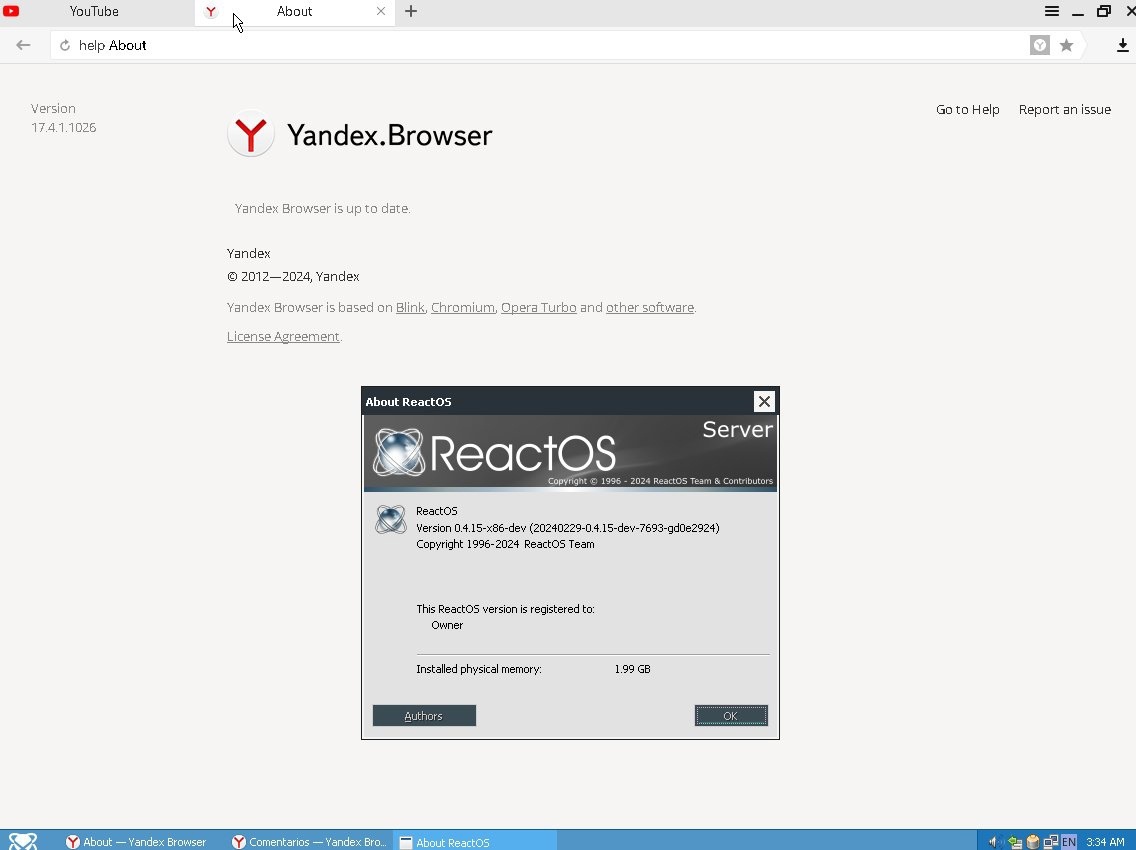Image resolution: width=1136 pixels, height=850 pixels.
Task: Click Report an issue link
Action: click(x=1064, y=109)
